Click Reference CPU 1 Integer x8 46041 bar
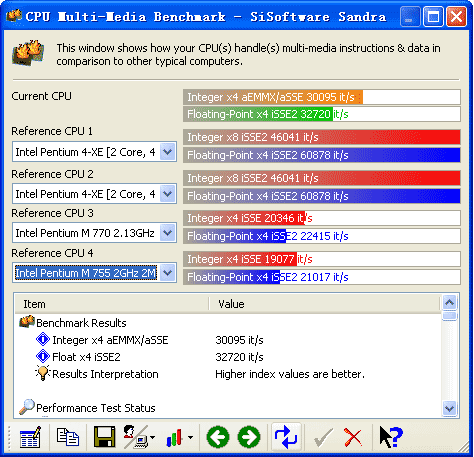474x457 pixels. click(322, 137)
